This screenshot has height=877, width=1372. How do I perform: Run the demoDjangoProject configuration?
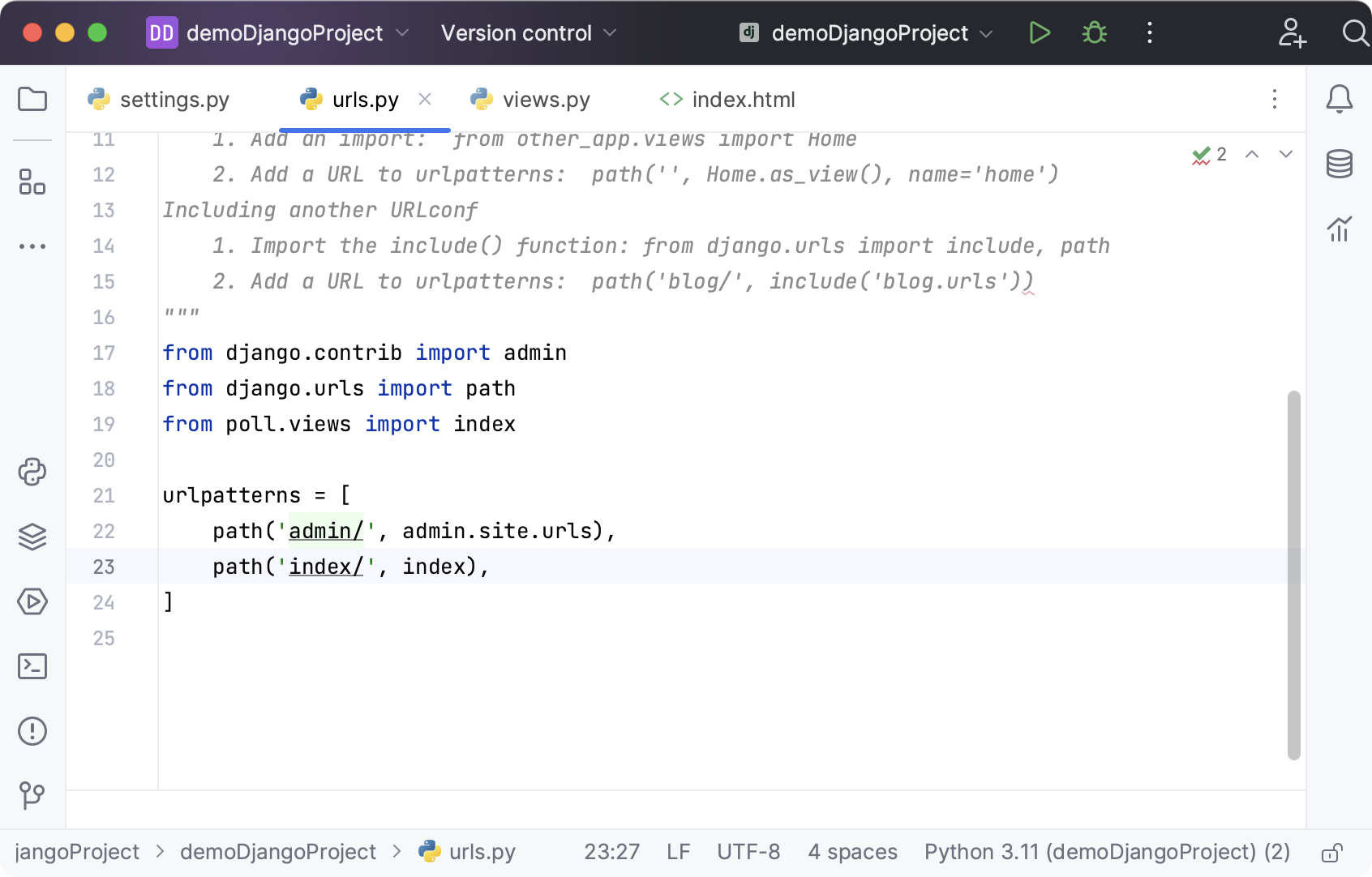1039,32
